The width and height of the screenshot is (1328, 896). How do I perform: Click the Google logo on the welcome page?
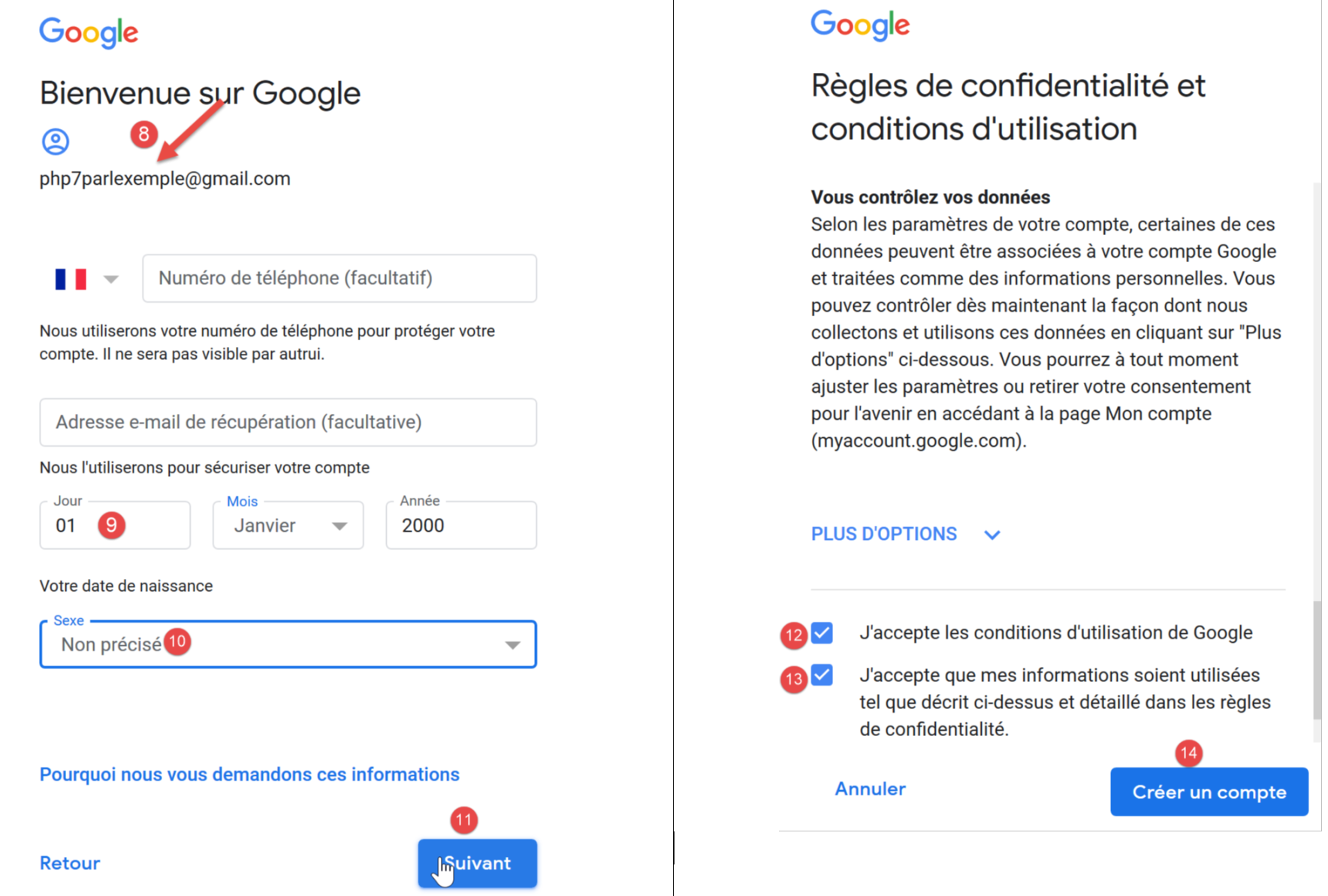point(89,32)
